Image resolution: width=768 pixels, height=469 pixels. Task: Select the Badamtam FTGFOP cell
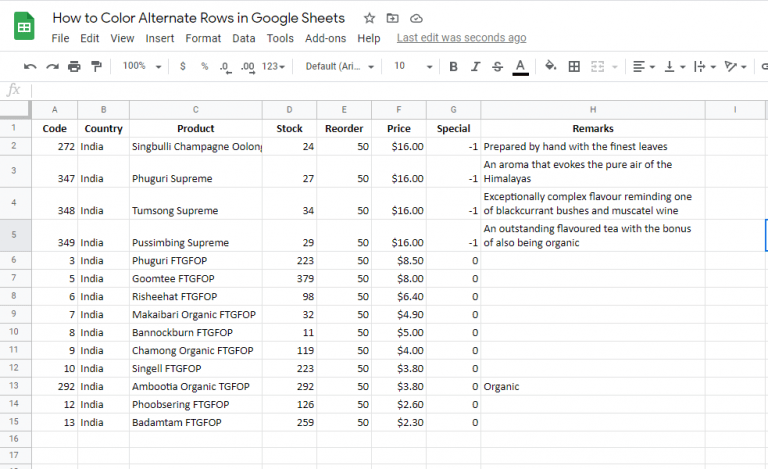click(x=195, y=422)
